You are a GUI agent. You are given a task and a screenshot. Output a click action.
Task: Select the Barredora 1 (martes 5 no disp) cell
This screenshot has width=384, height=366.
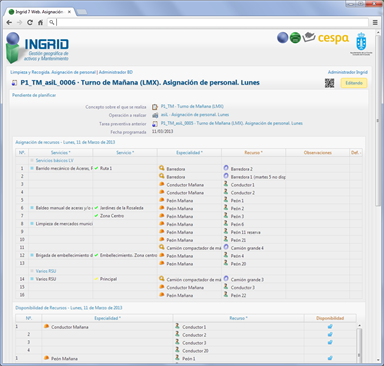pos(253,177)
